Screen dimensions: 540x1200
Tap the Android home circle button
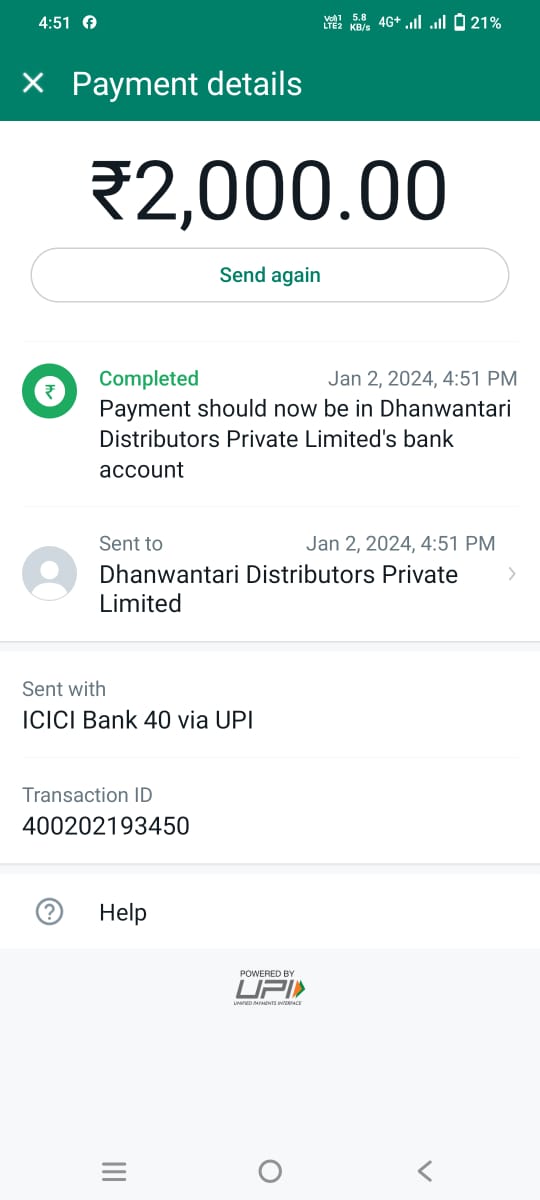pyautogui.click(x=270, y=1171)
